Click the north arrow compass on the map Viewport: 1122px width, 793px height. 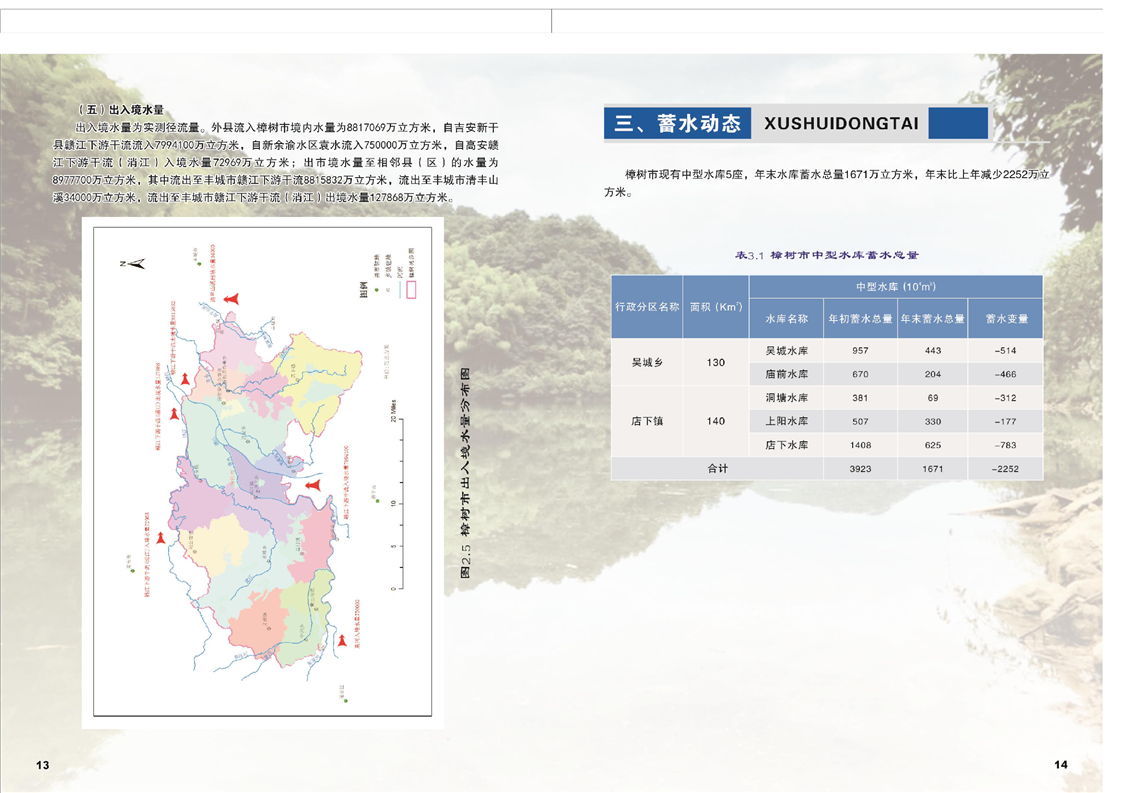click(x=136, y=264)
